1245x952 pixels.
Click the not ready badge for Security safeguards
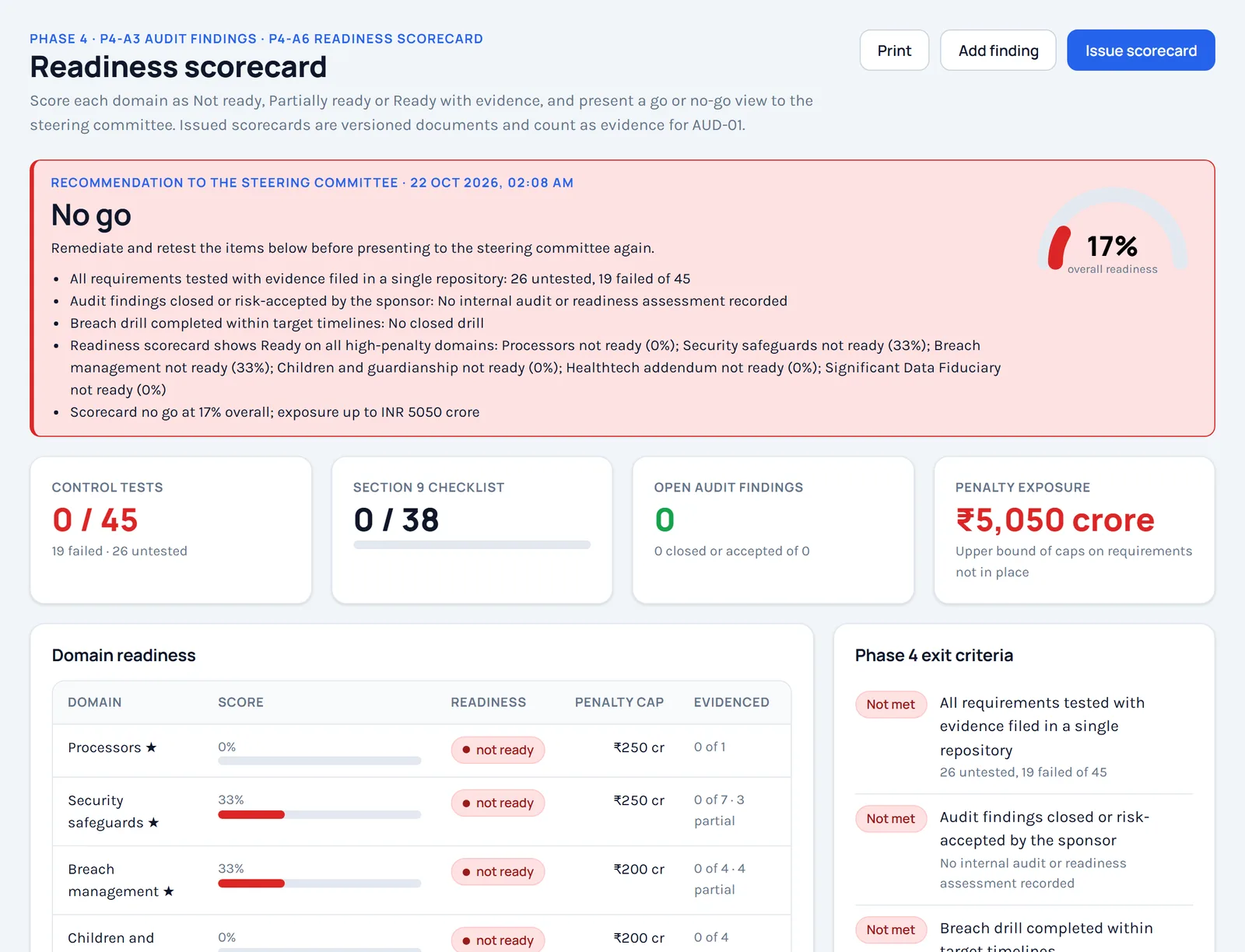coord(497,803)
